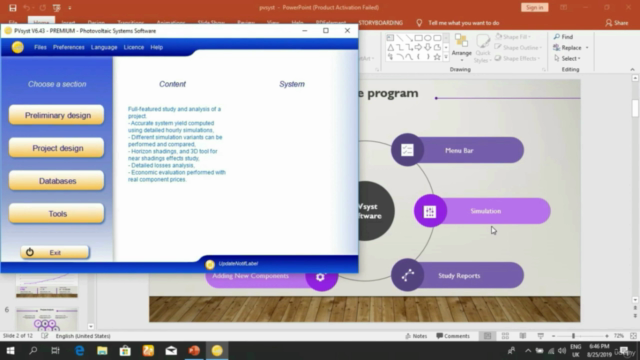Toggle the Notes pane in status bar

point(416,336)
